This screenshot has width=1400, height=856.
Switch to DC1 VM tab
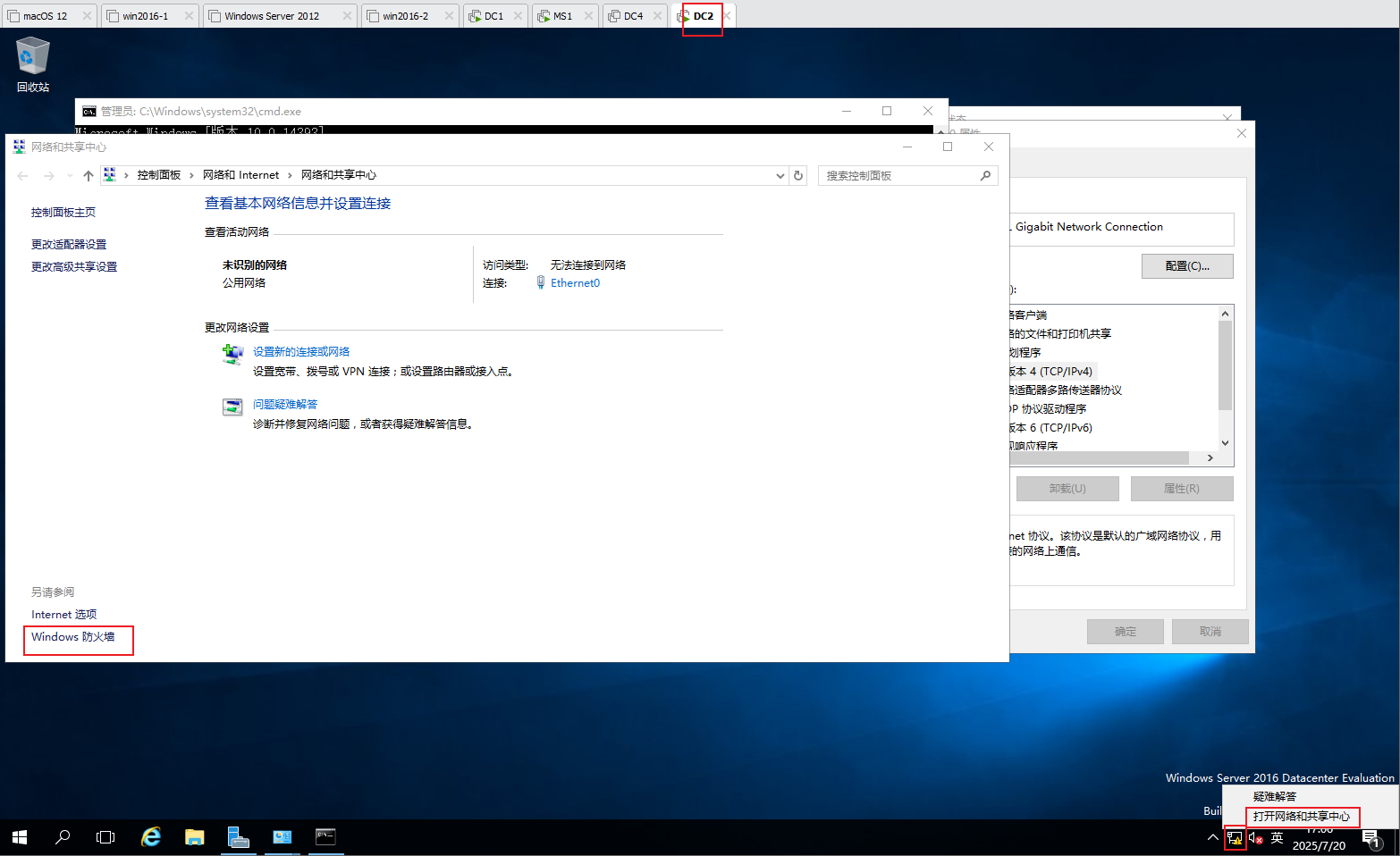(x=494, y=16)
